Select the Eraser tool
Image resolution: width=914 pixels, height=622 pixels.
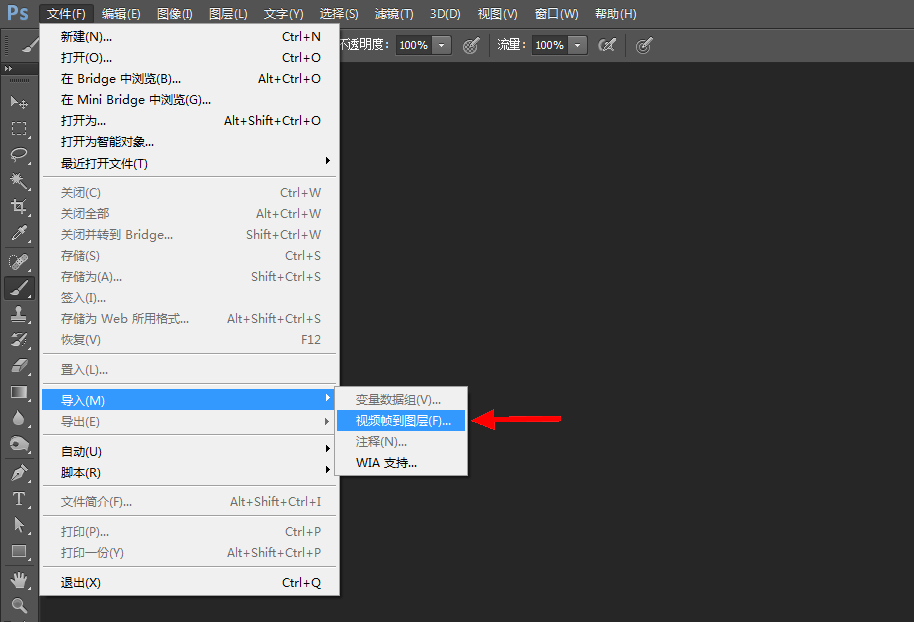pyautogui.click(x=19, y=366)
